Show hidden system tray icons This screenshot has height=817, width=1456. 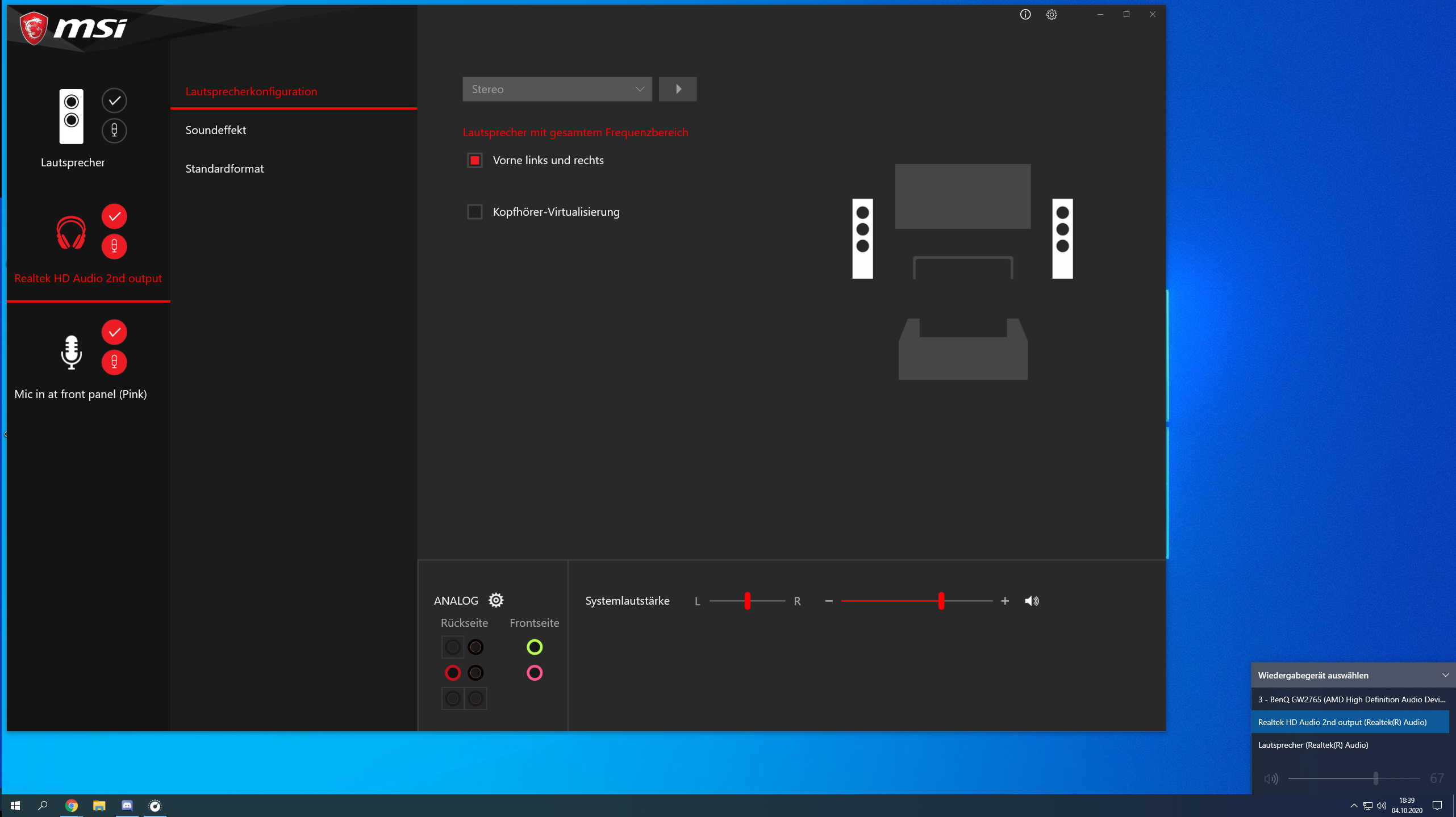click(1354, 806)
